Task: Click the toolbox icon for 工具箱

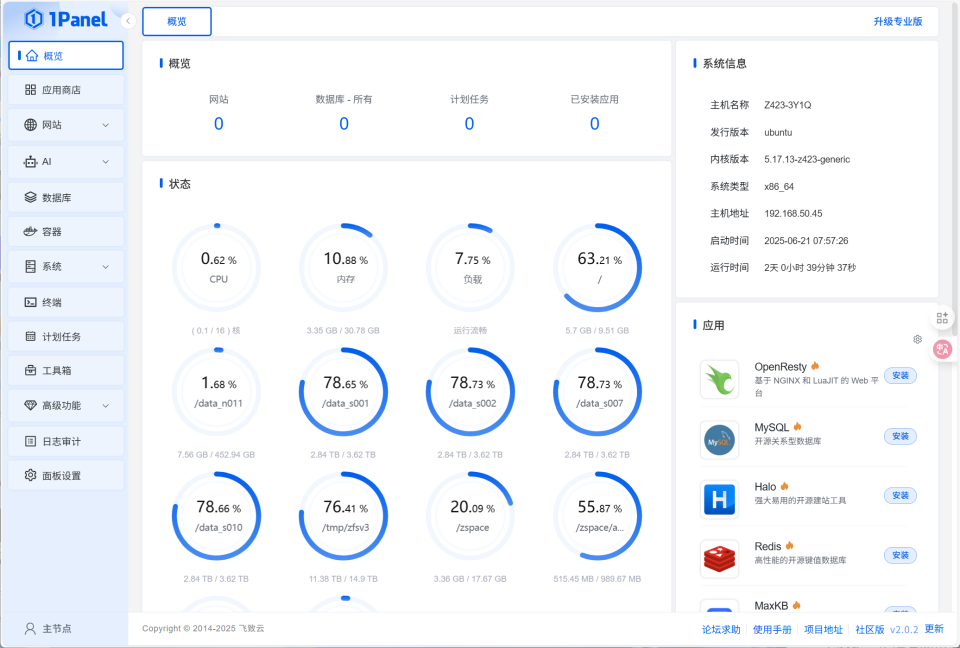Action: click(x=31, y=370)
